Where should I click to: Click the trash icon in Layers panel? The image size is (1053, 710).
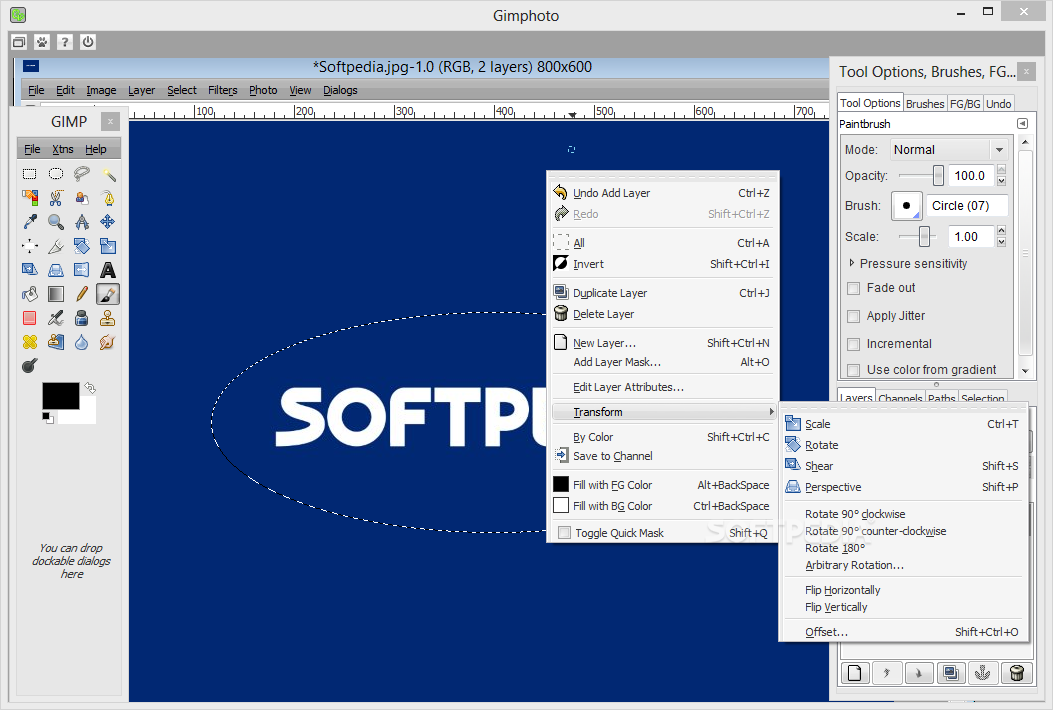1017,672
